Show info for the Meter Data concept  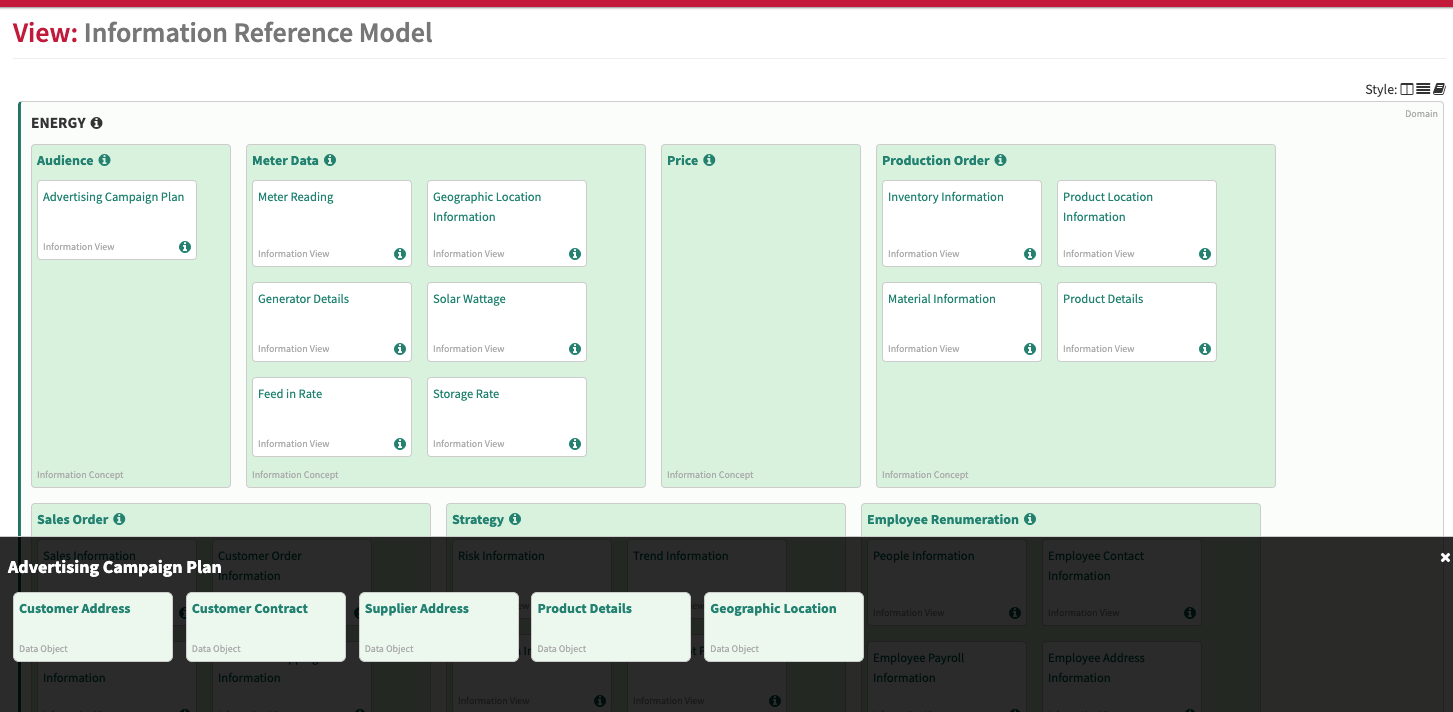[330, 160]
